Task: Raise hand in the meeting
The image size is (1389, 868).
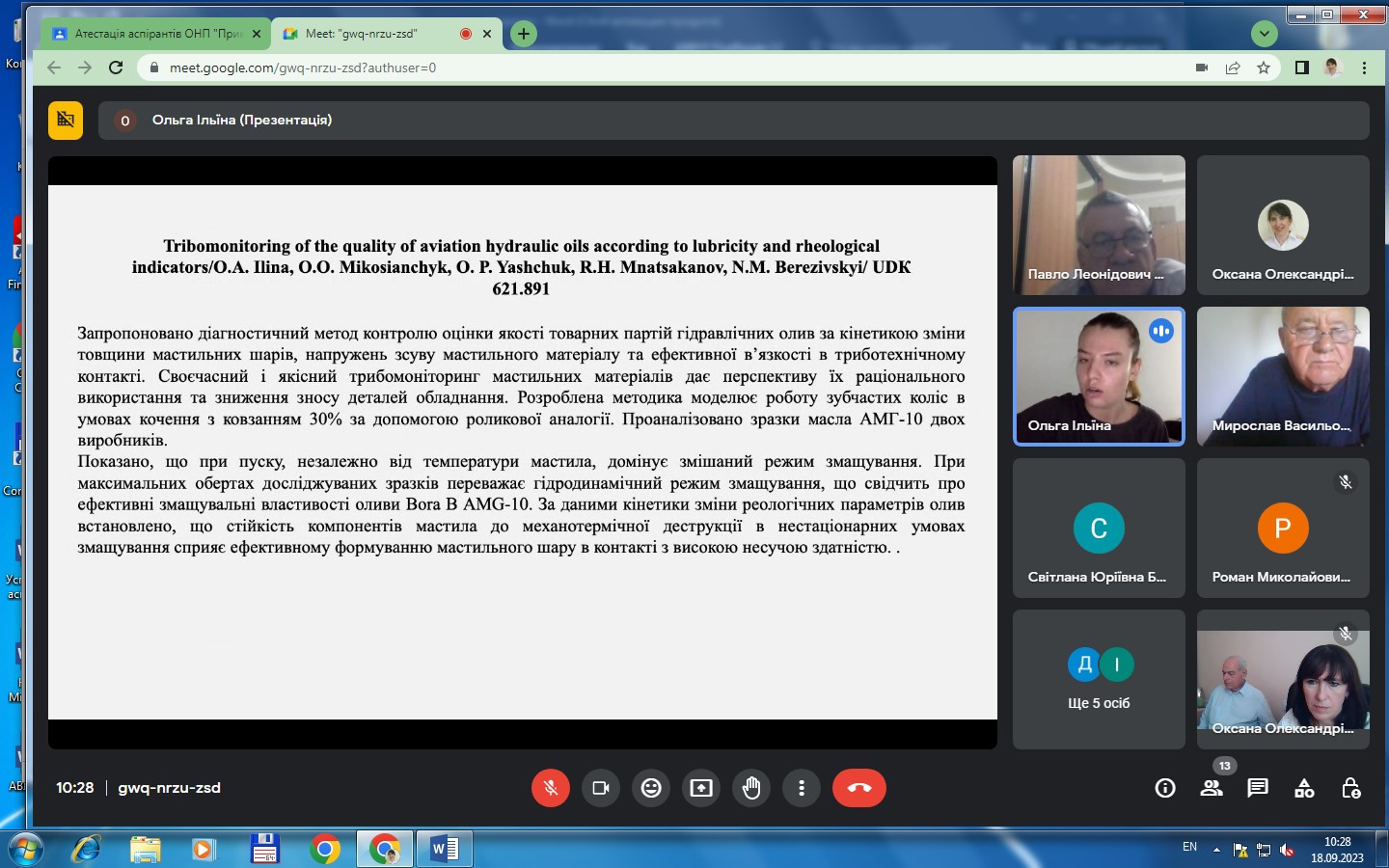Action: (751, 788)
